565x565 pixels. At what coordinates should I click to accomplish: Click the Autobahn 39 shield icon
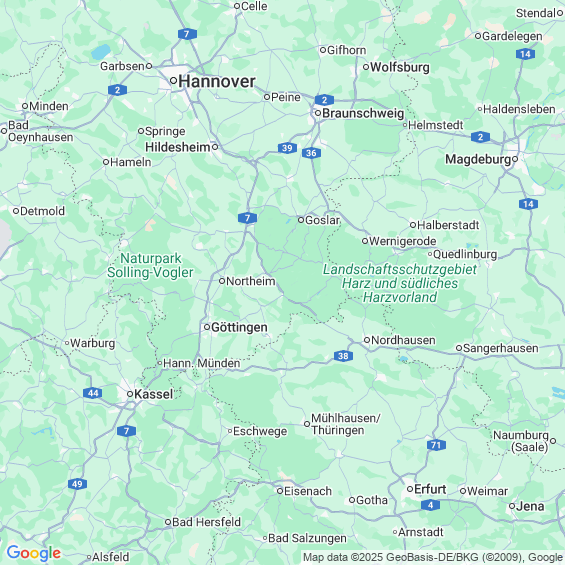pos(287,148)
